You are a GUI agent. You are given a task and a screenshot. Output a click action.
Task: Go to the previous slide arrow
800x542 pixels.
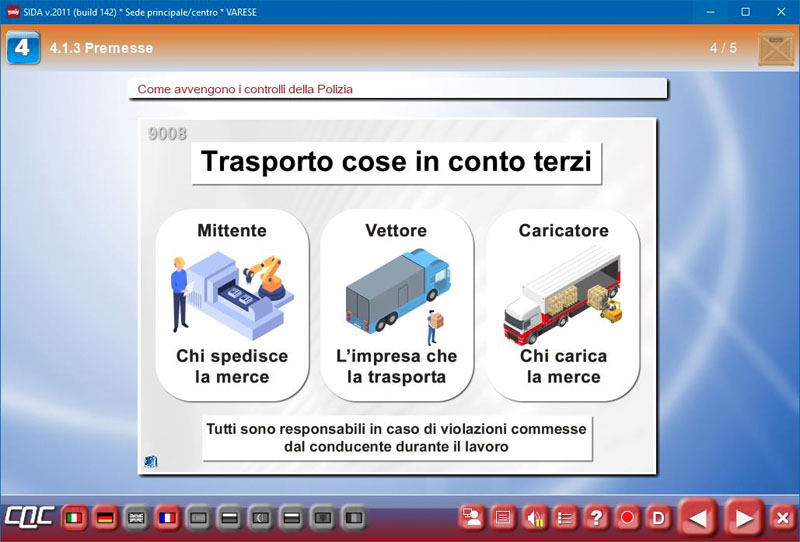[x=699, y=518]
